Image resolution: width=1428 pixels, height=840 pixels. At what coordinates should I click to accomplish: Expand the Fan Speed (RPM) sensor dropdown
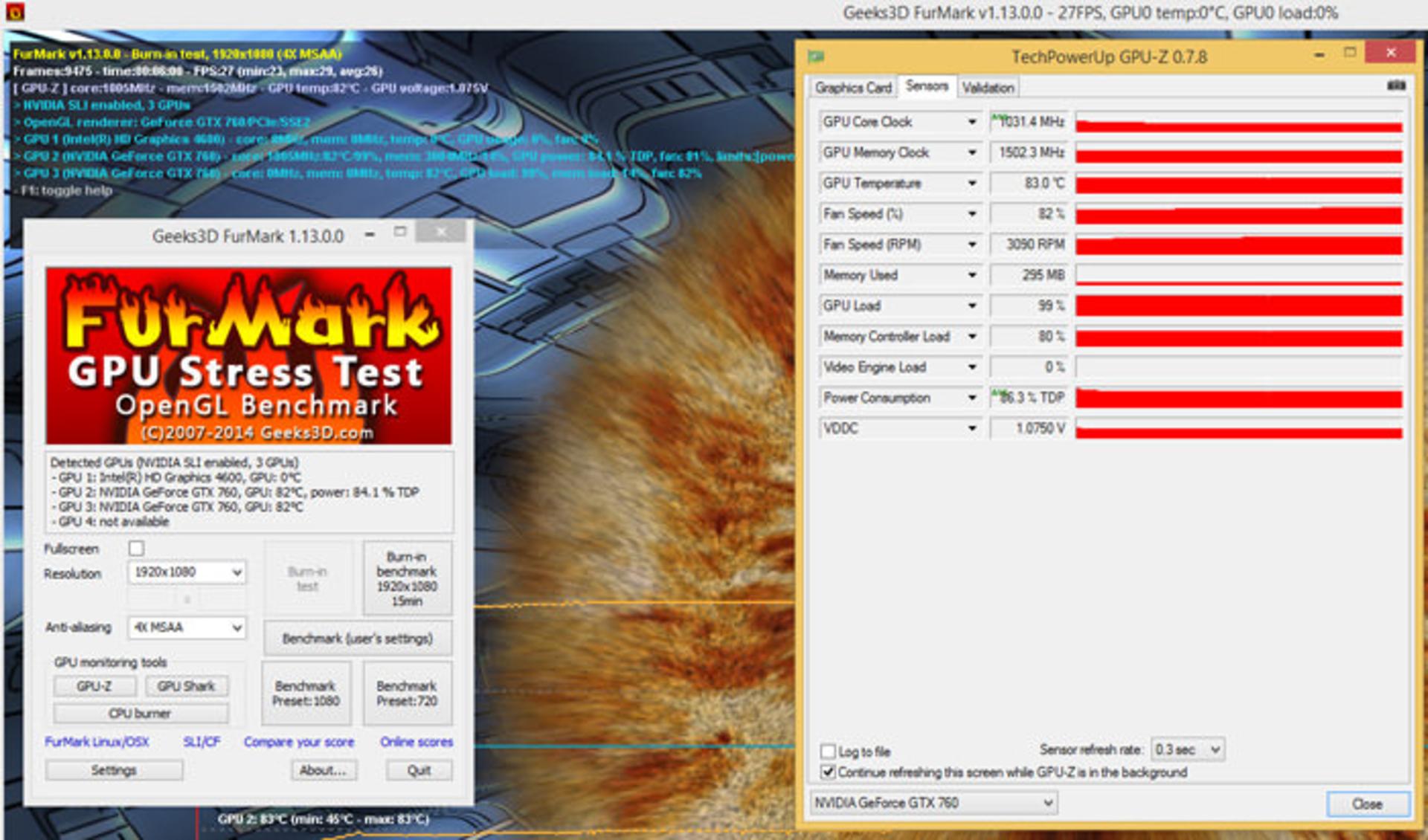(971, 245)
